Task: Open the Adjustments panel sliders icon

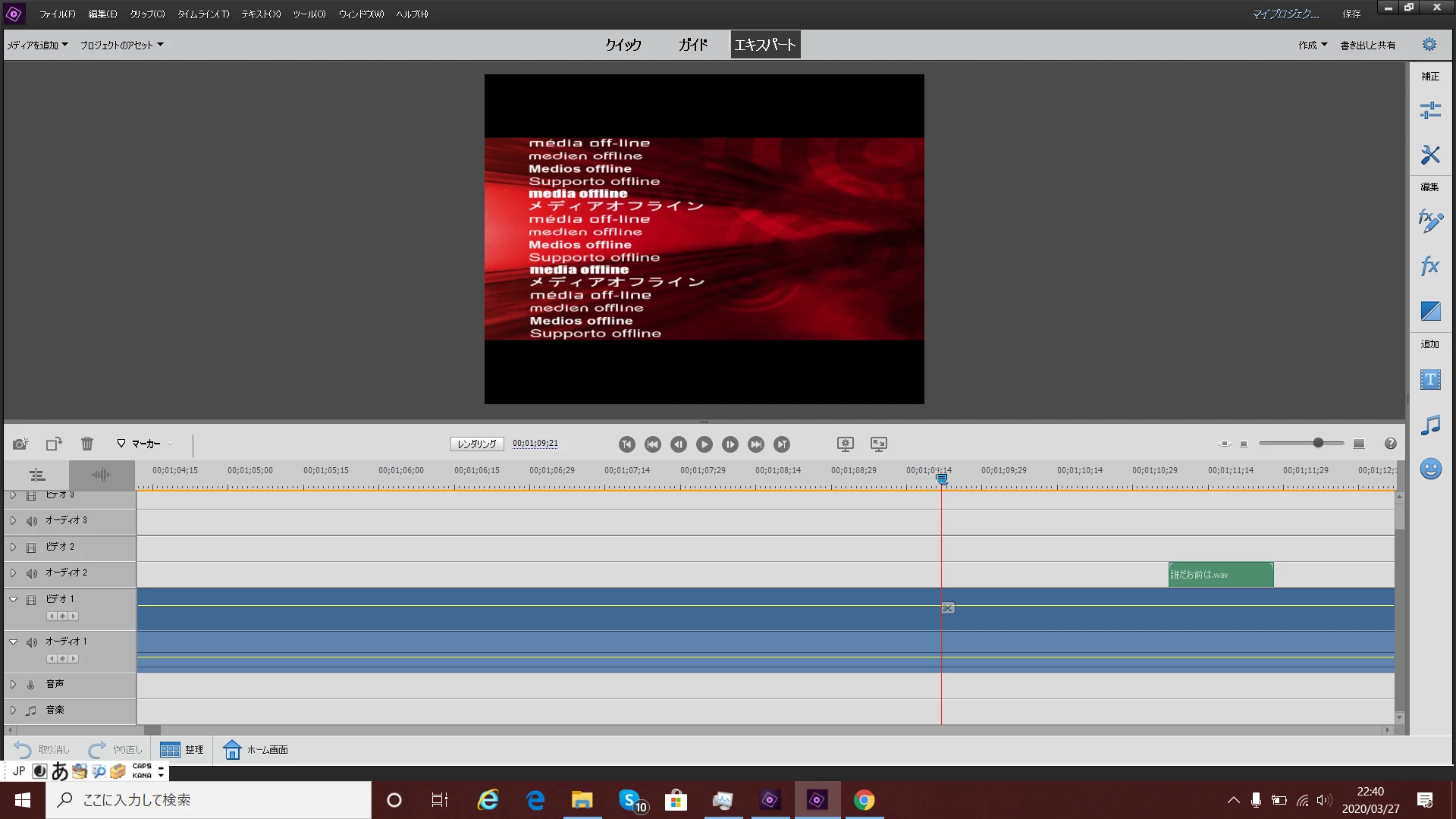Action: pos(1430,111)
